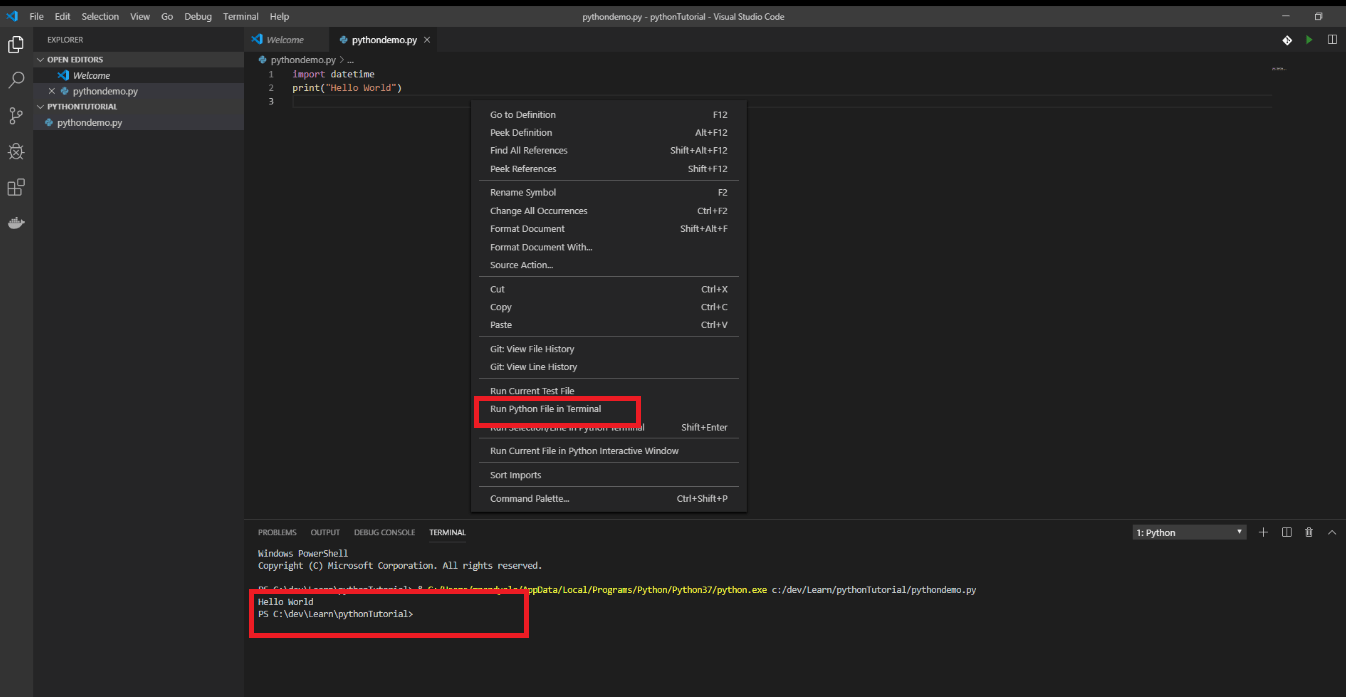Open the Explorer view in the sidebar
This screenshot has height=697, width=1346.
tap(15, 45)
